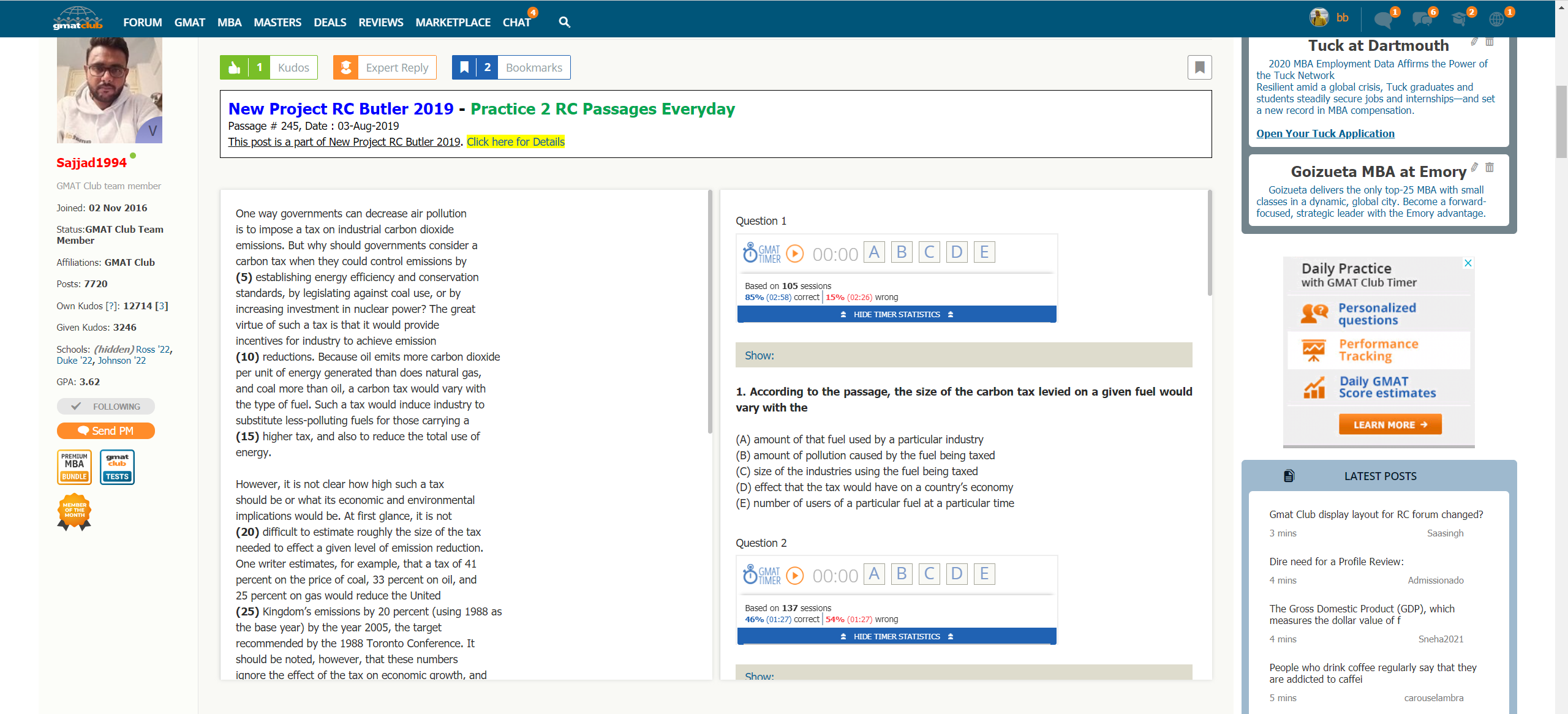1568x714 pixels.
Task: Open the 'Click here for Details' link
Action: [x=515, y=142]
